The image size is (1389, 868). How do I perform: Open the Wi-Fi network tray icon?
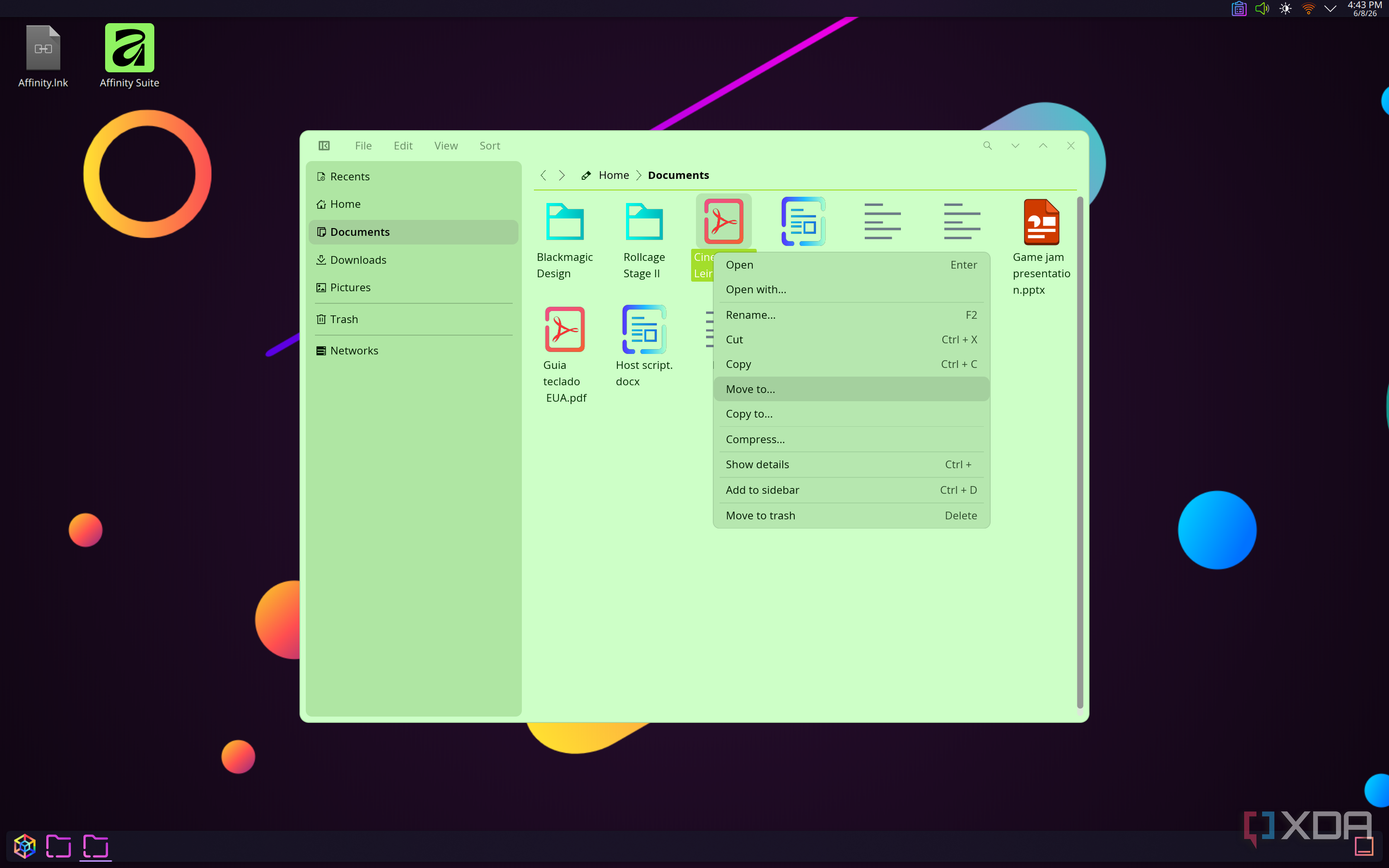[x=1308, y=9]
